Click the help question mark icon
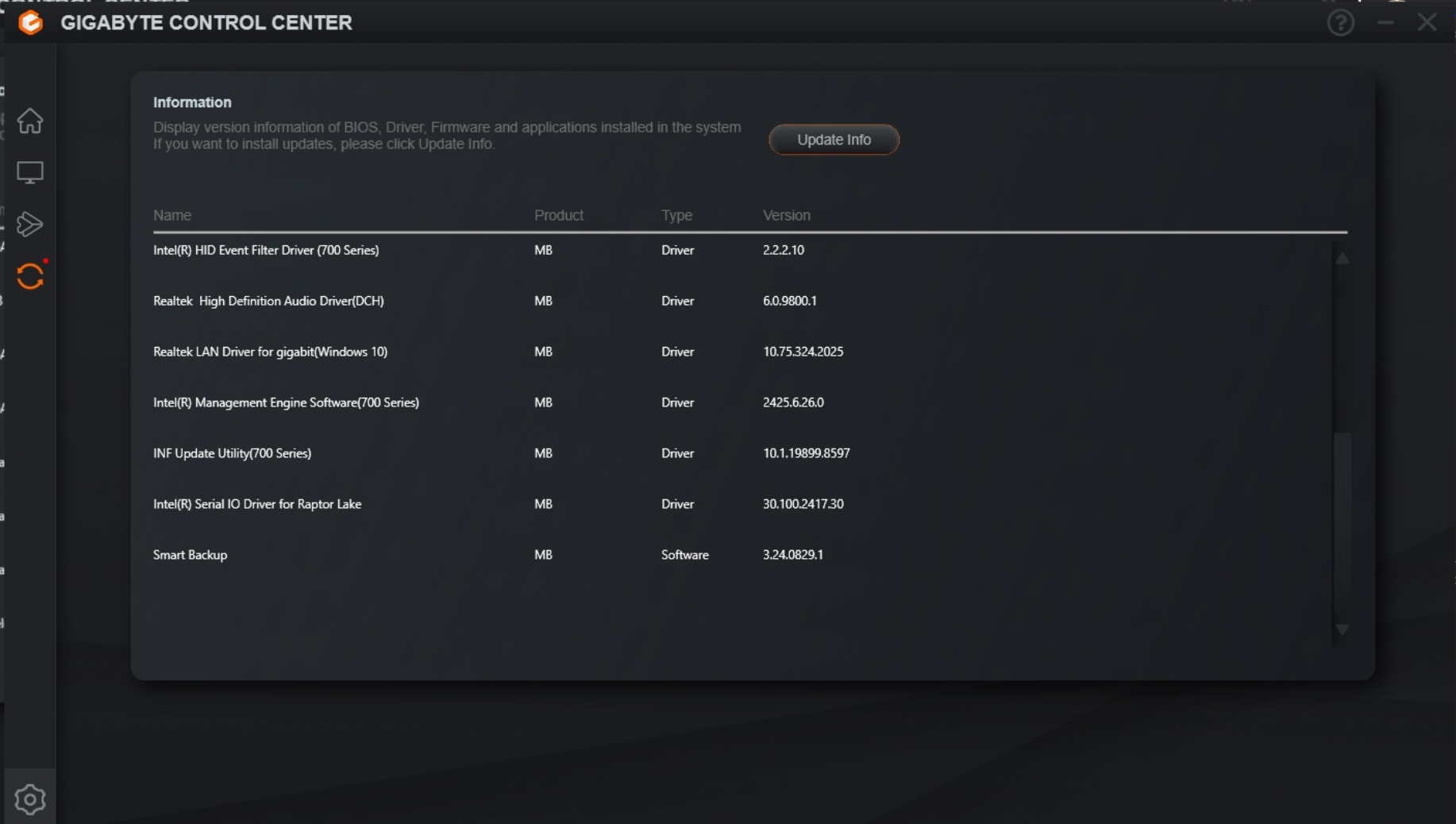 coord(1340,22)
